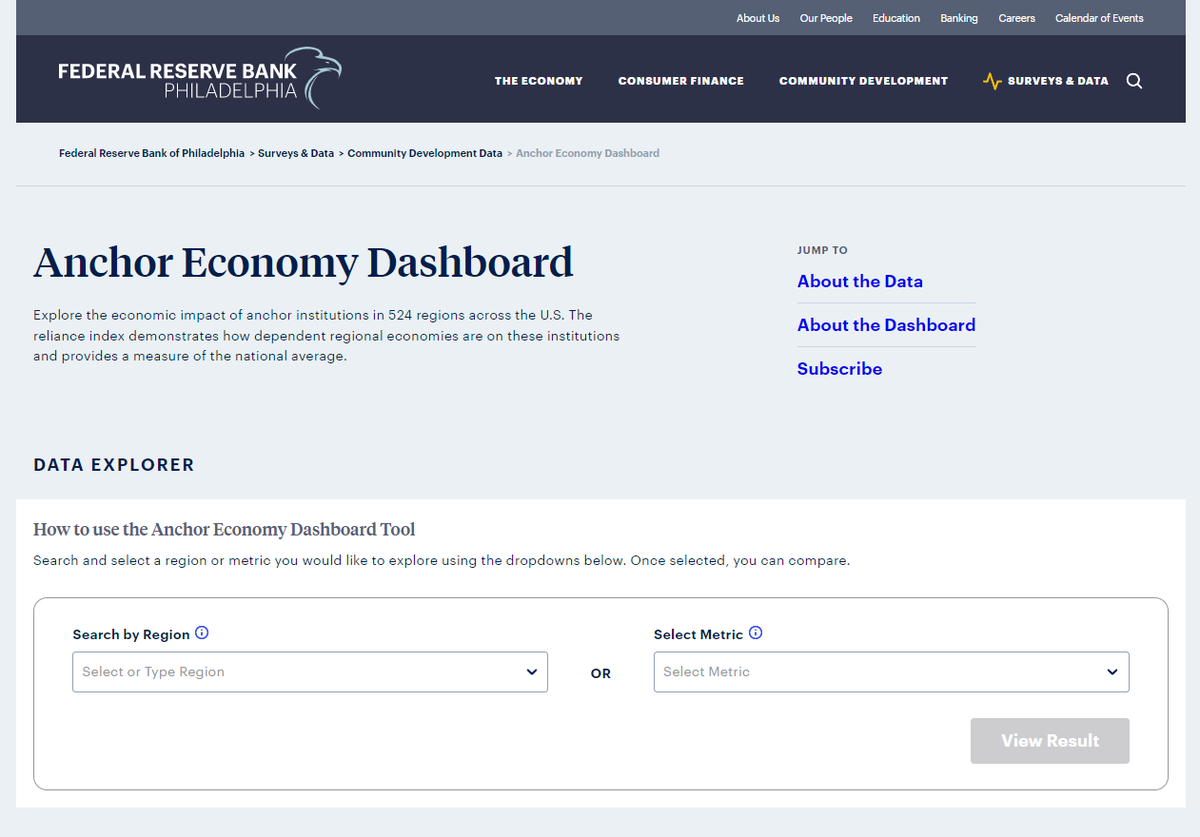The image size is (1200, 837).
Task: Jump to About the Data
Action: point(860,281)
